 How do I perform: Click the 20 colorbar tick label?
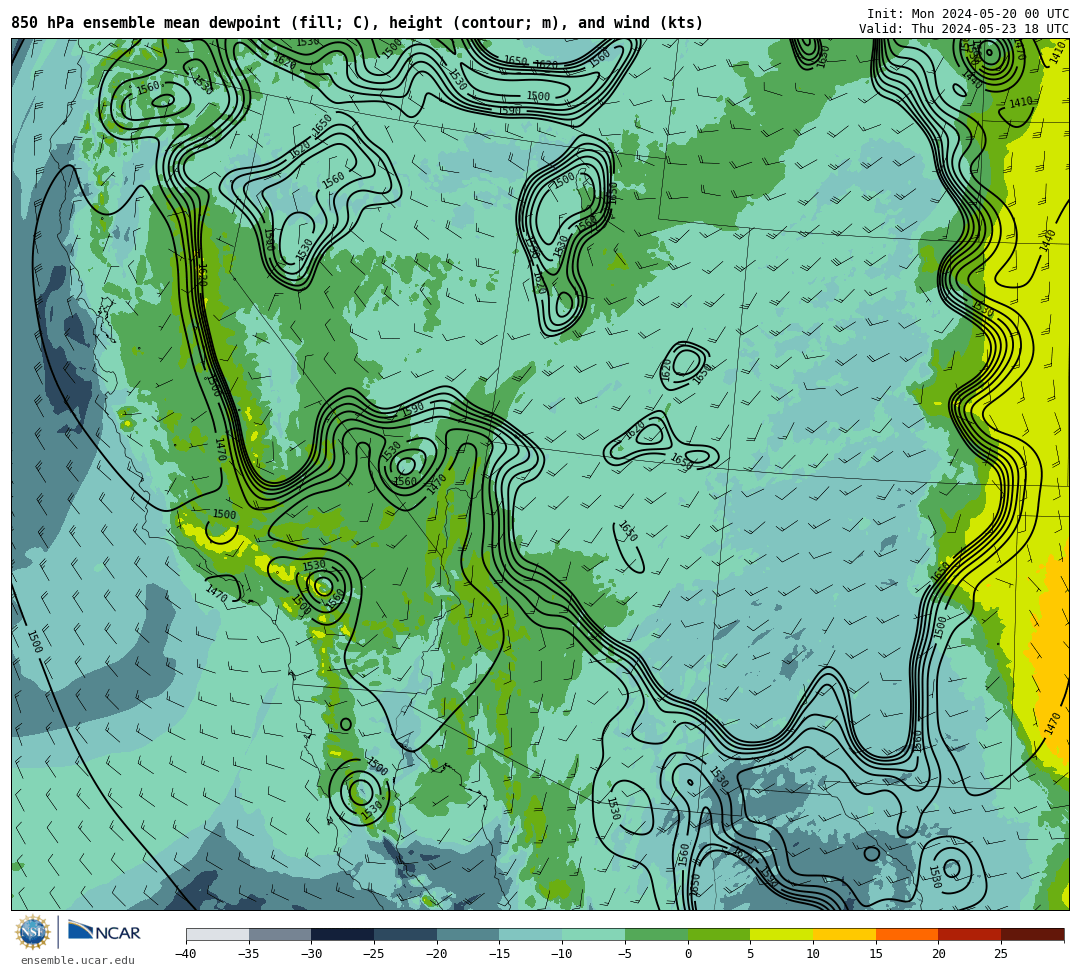pyautogui.click(x=938, y=954)
